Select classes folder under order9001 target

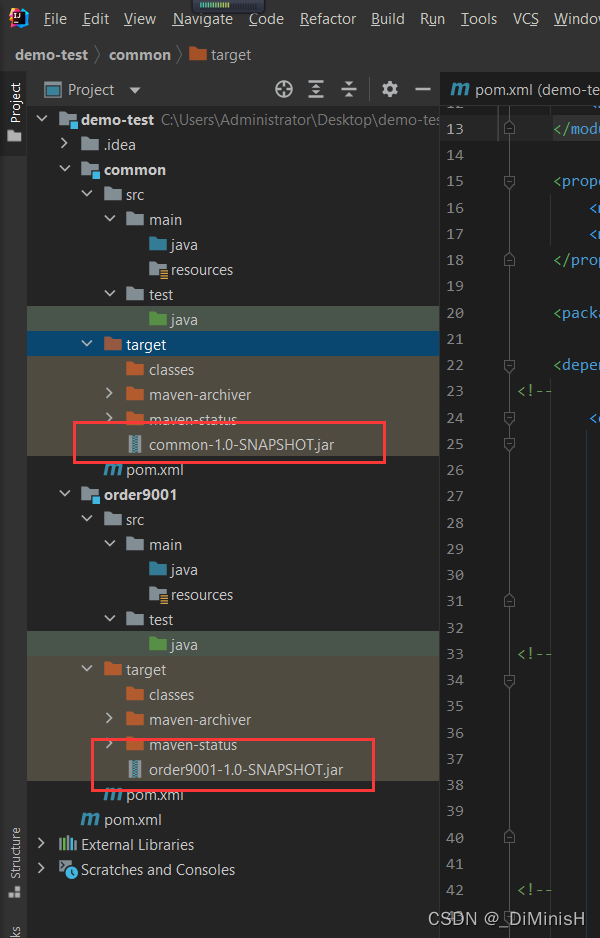click(233, 695)
